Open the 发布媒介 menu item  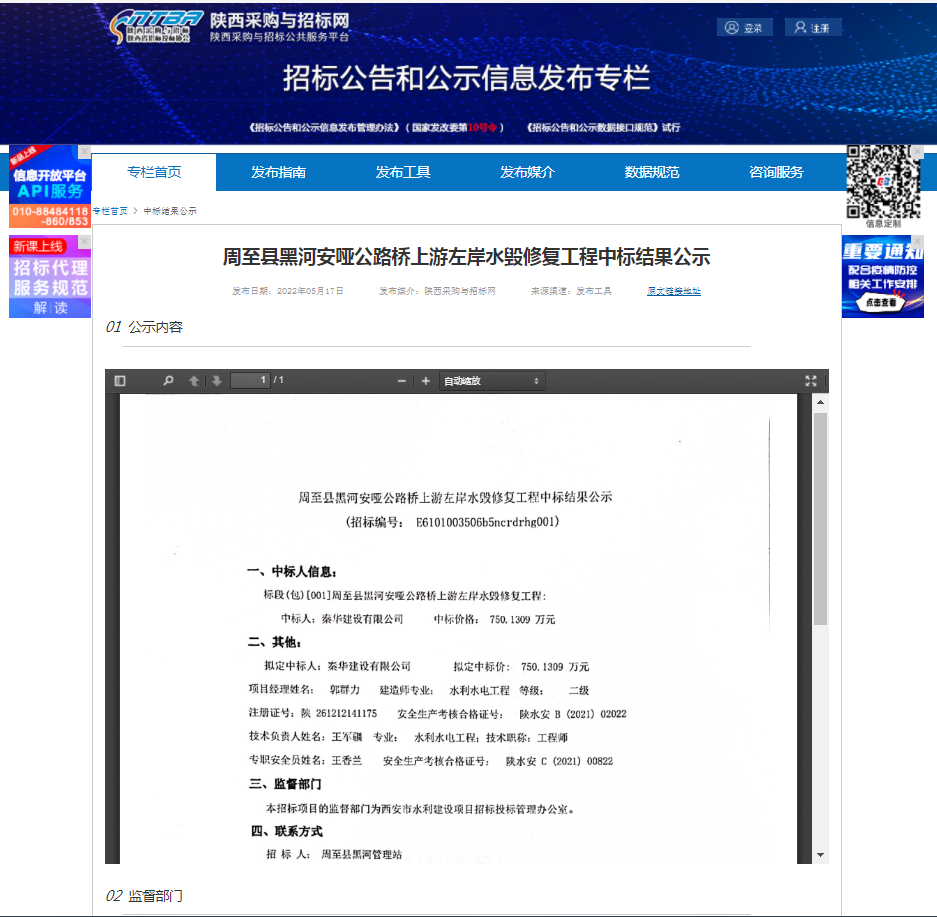point(527,172)
